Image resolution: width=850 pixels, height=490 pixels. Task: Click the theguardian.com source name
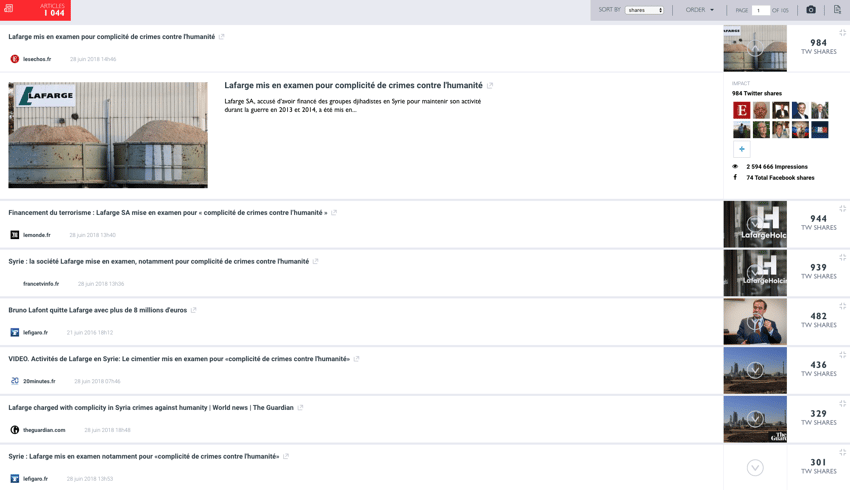click(x=44, y=430)
